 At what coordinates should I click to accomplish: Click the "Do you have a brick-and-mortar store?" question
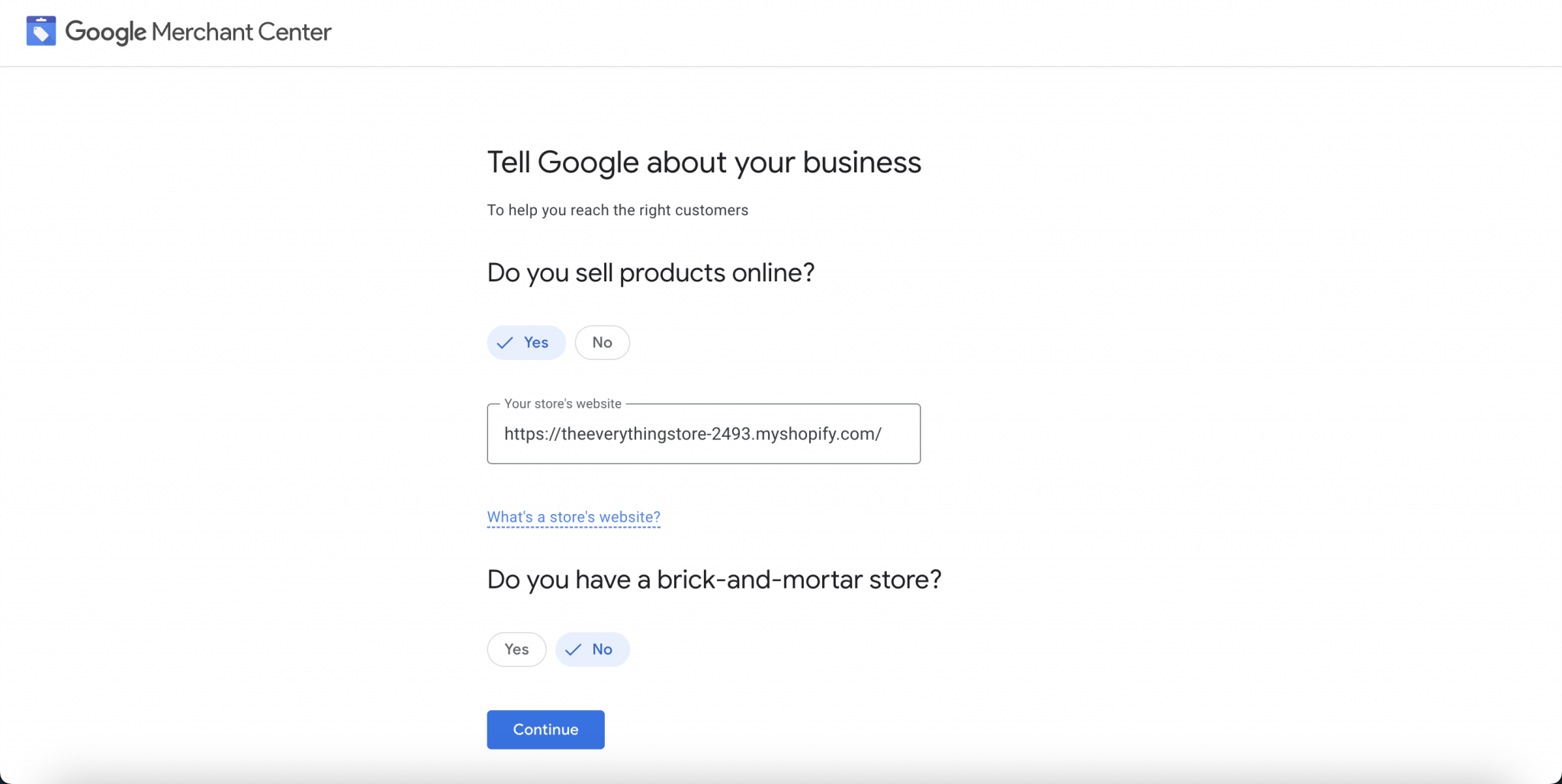click(x=714, y=580)
